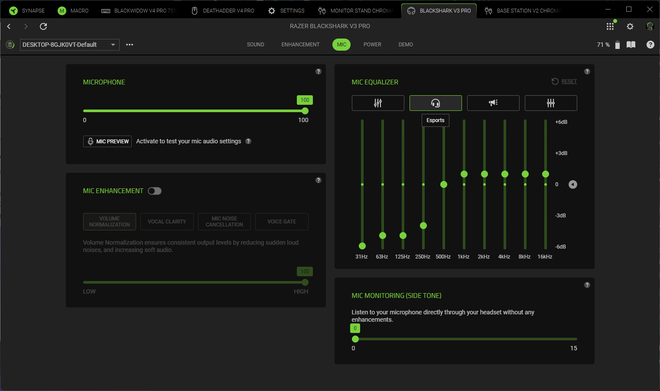The height and width of the screenshot is (391, 660).
Task: Open the user guide book icon
Action: click(631, 45)
